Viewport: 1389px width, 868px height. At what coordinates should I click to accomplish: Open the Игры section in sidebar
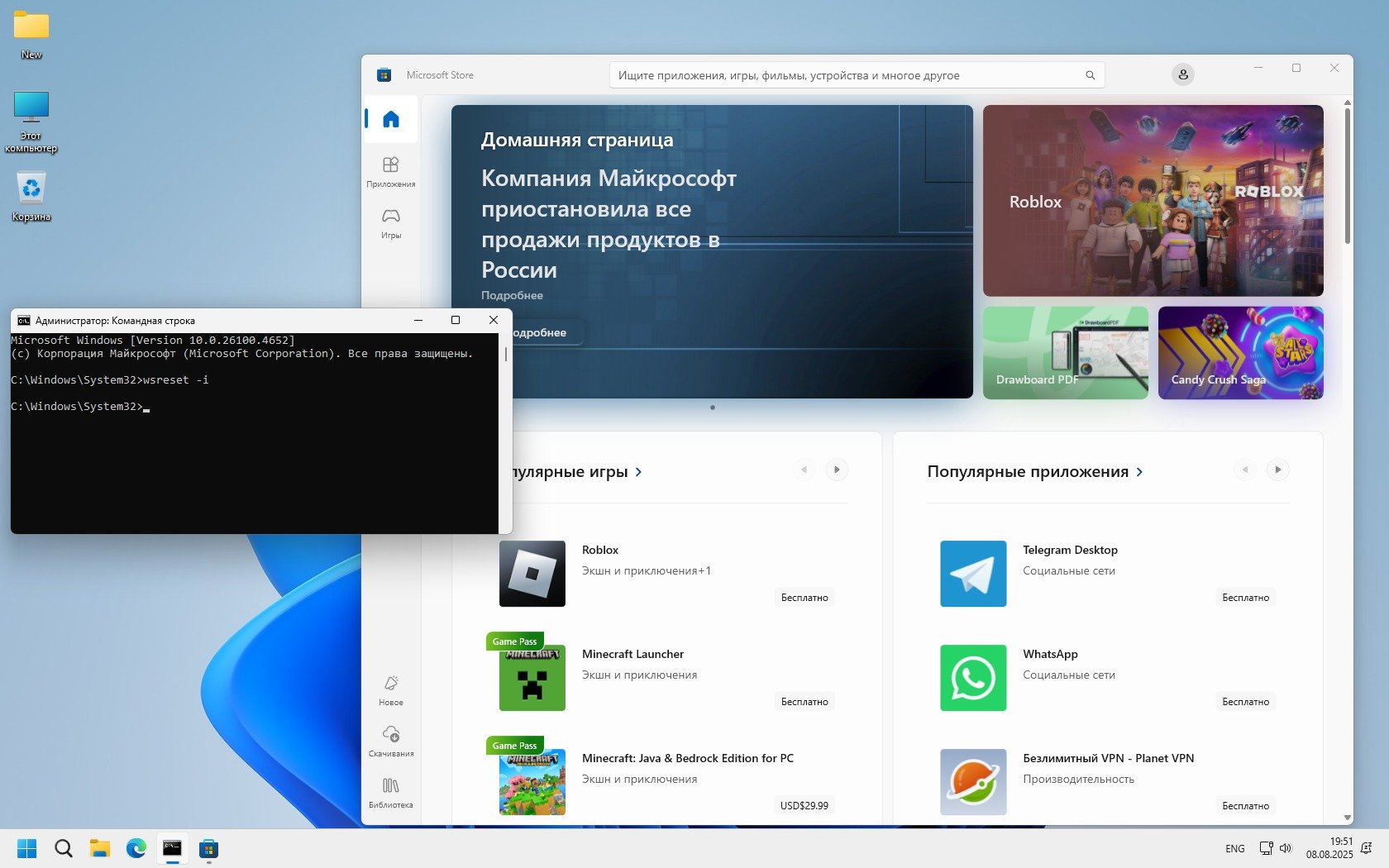pos(391,222)
